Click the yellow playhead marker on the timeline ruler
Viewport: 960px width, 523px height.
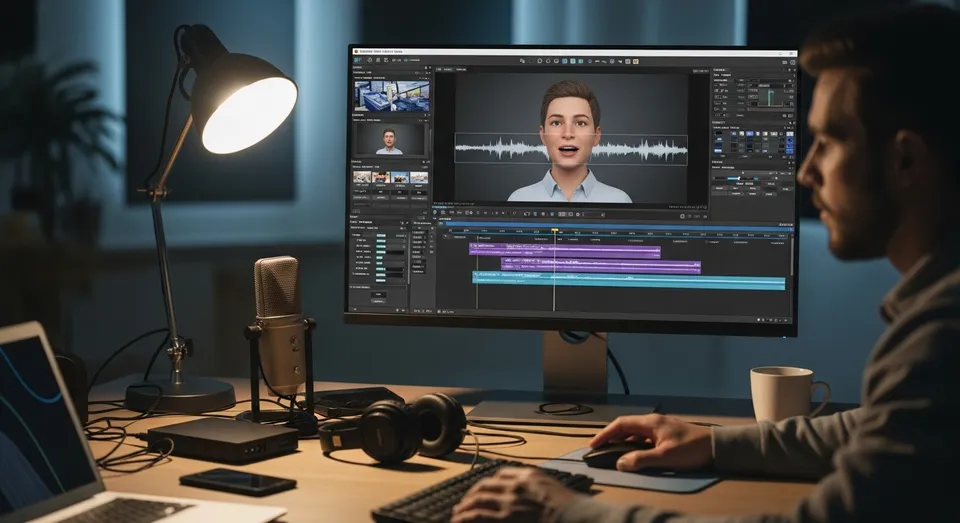[555, 230]
